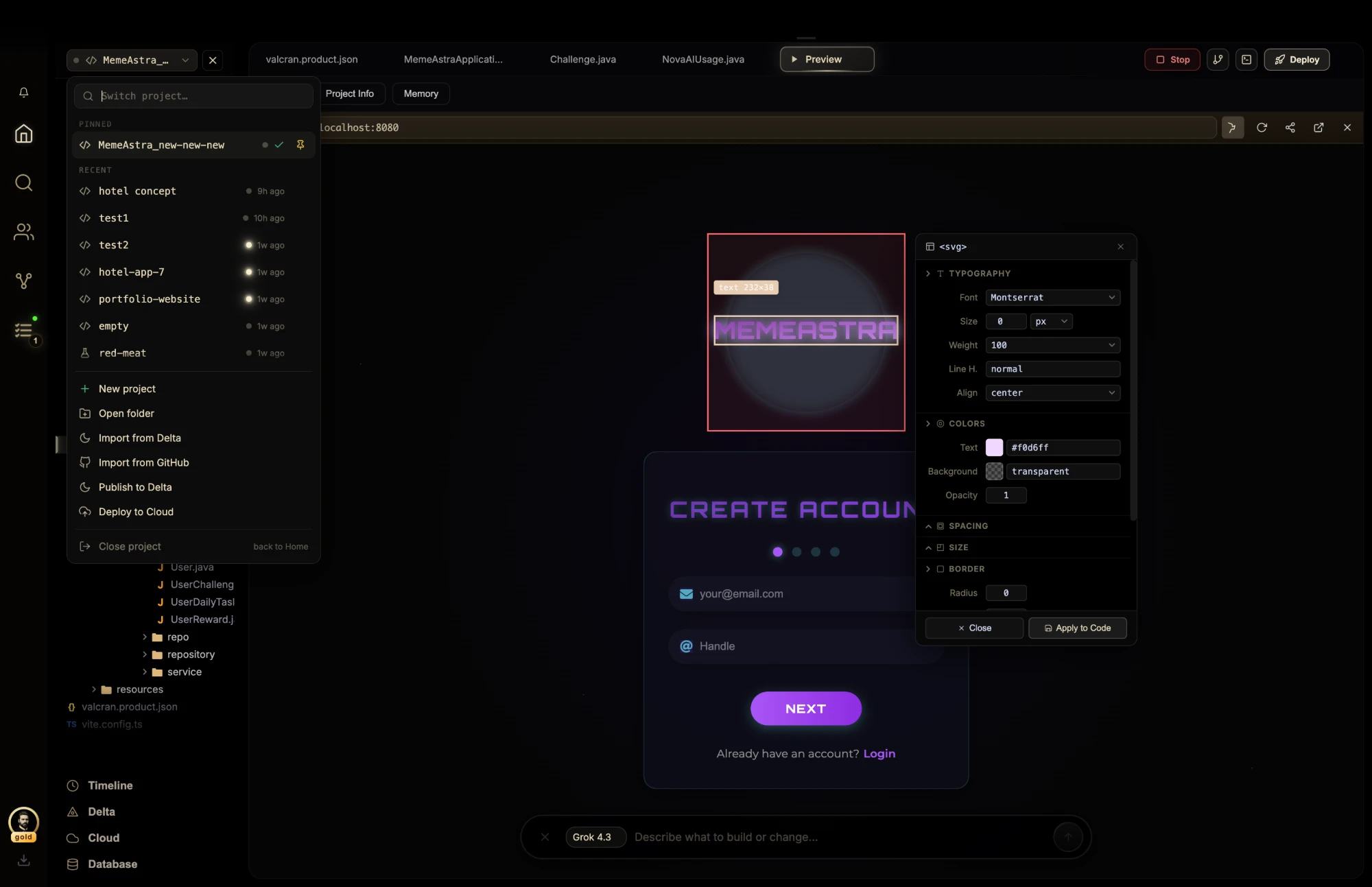Viewport: 1372px width, 887px height.
Task: Reload the preview page
Action: click(x=1262, y=128)
